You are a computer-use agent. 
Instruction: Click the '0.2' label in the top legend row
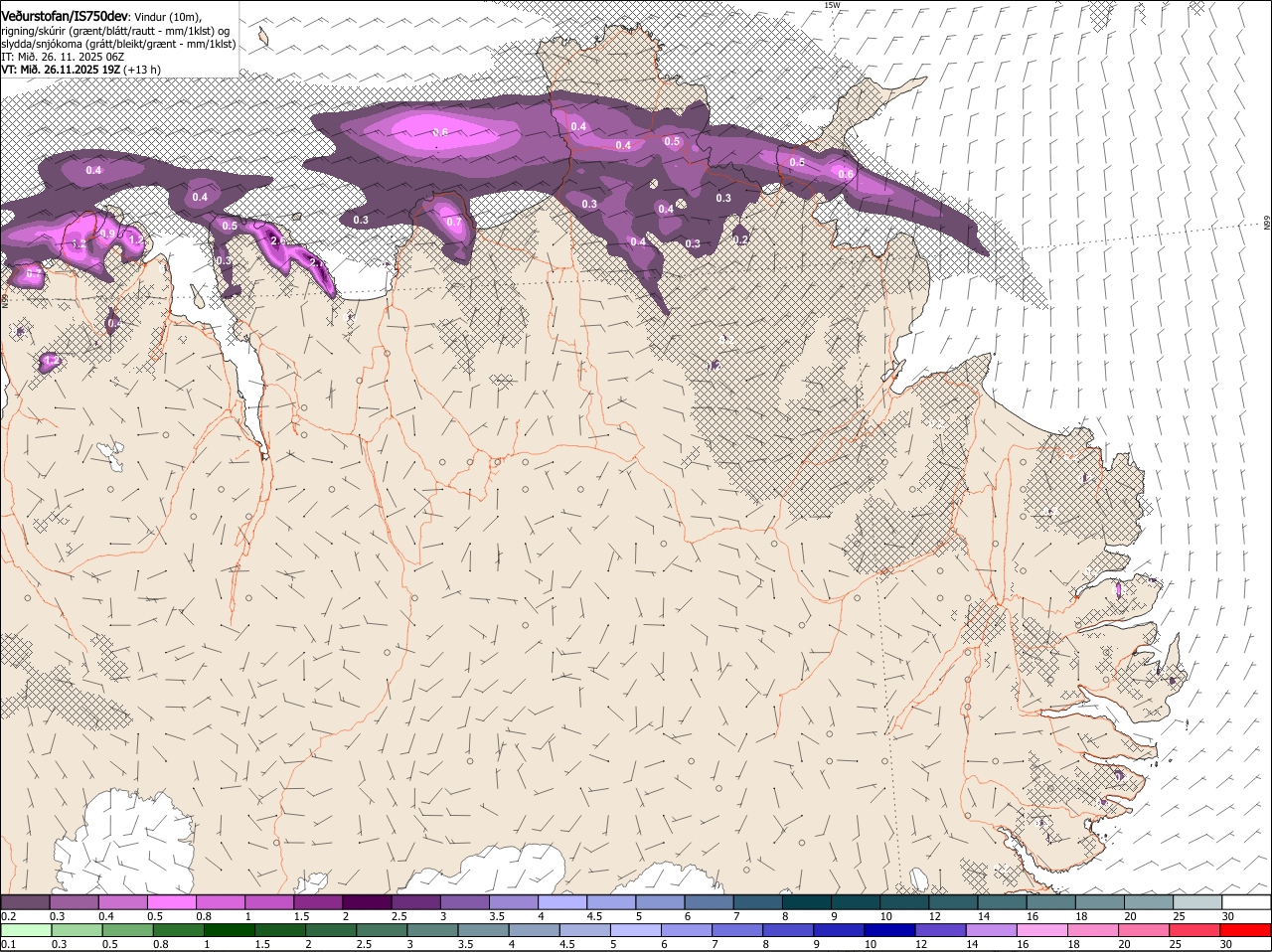(8, 915)
